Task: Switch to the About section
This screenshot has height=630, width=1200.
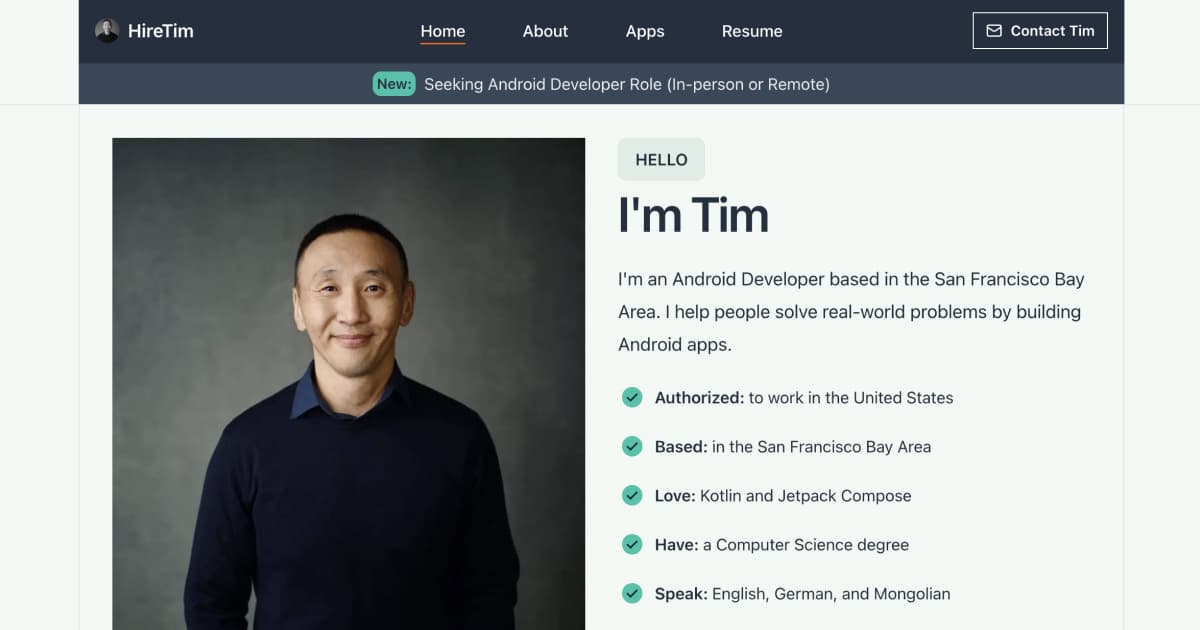Action: tap(545, 30)
